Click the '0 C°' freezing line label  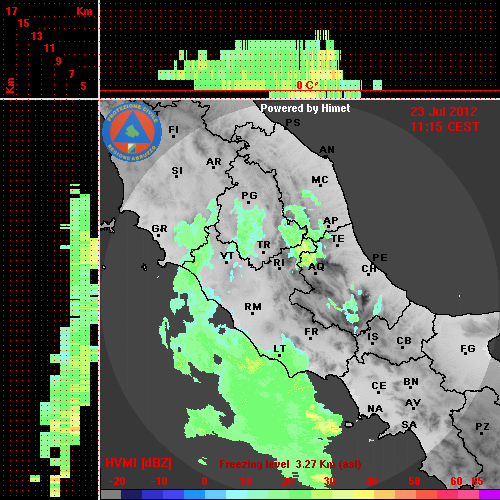307,85
